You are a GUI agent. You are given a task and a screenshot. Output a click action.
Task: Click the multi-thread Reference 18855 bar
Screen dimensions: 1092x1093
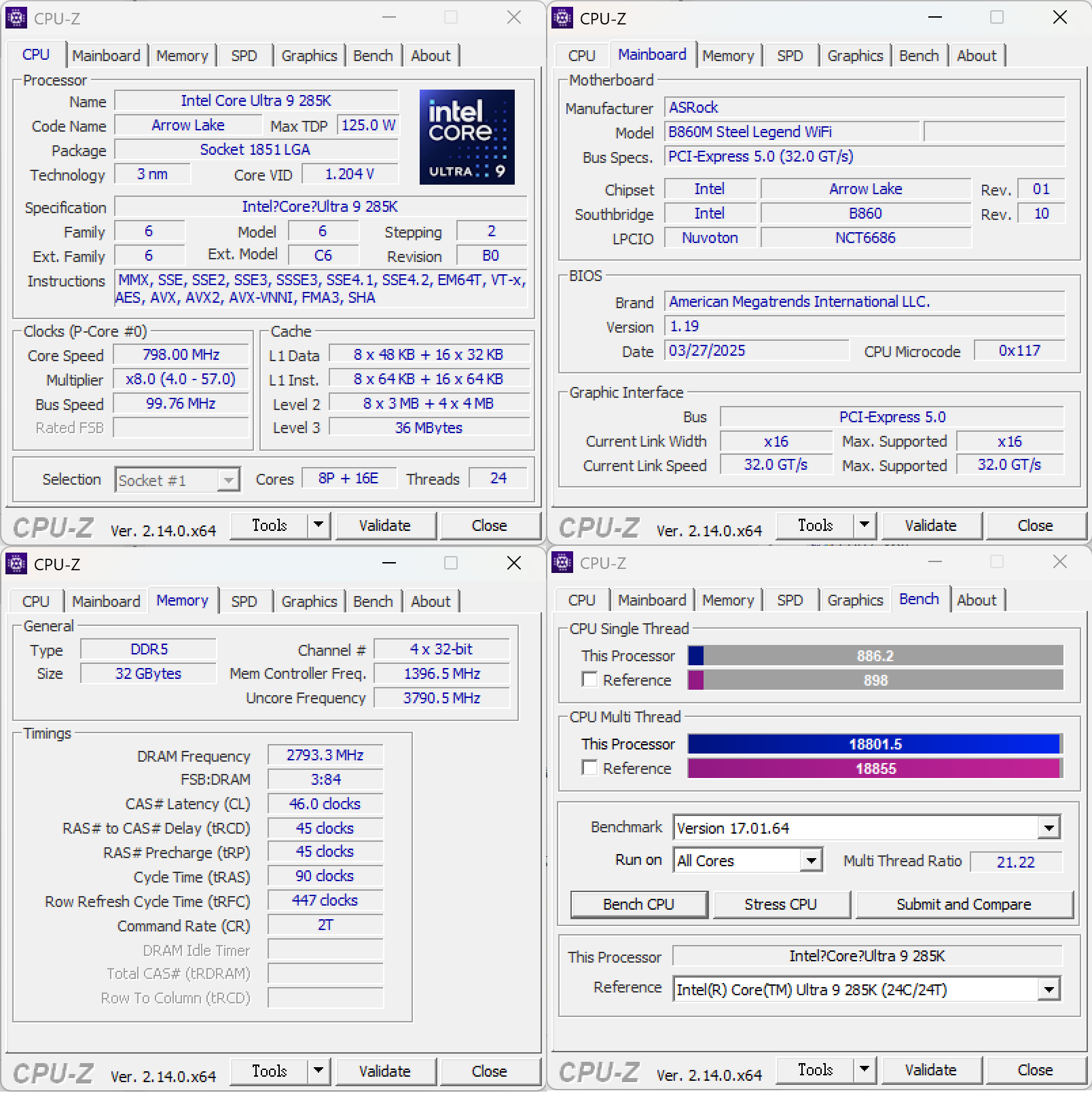coord(875,768)
